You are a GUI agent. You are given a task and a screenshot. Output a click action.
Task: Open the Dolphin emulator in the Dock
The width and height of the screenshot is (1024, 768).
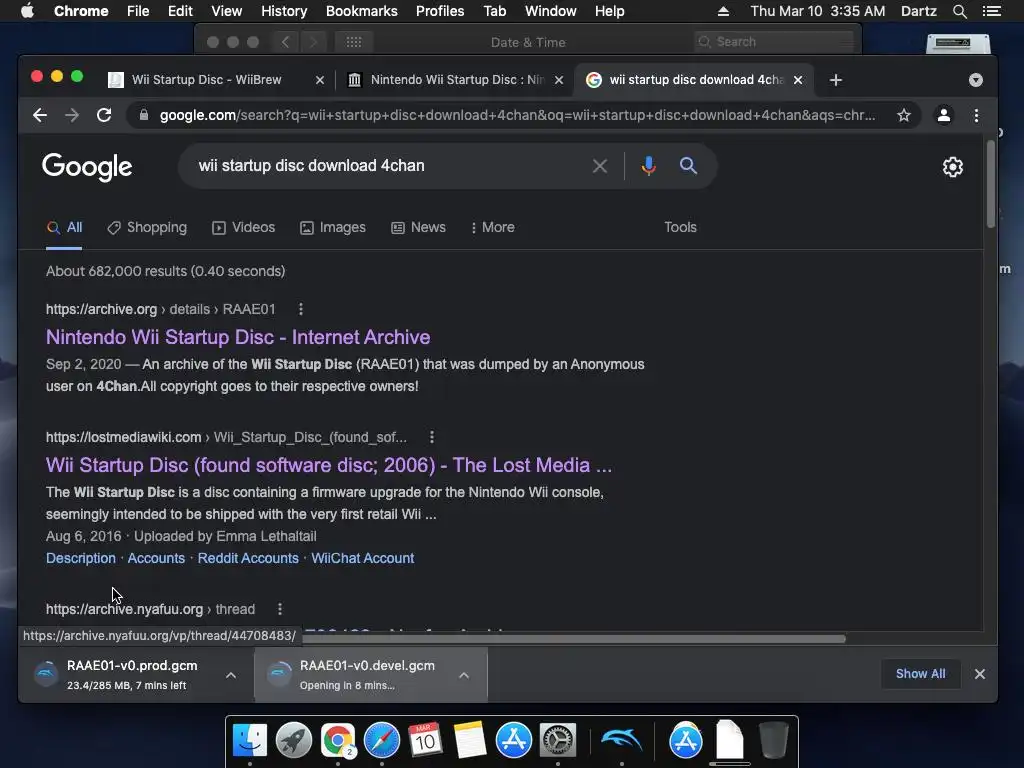pos(621,740)
